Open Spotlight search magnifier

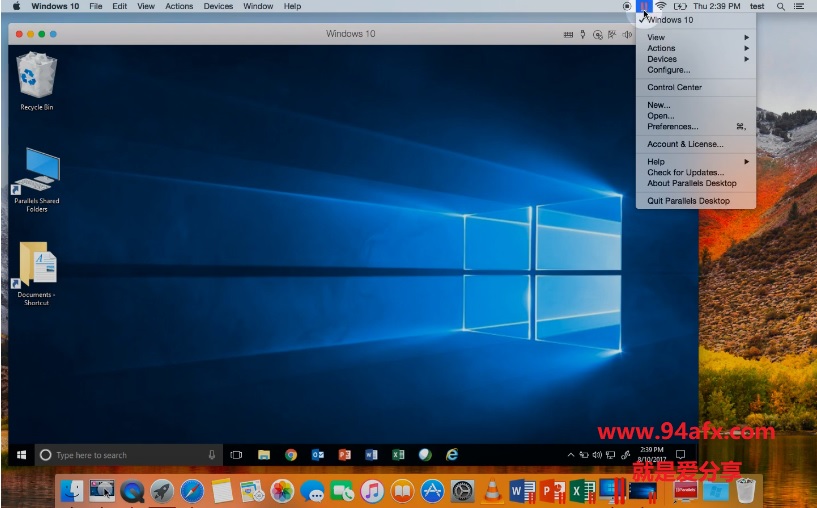[x=781, y=6]
